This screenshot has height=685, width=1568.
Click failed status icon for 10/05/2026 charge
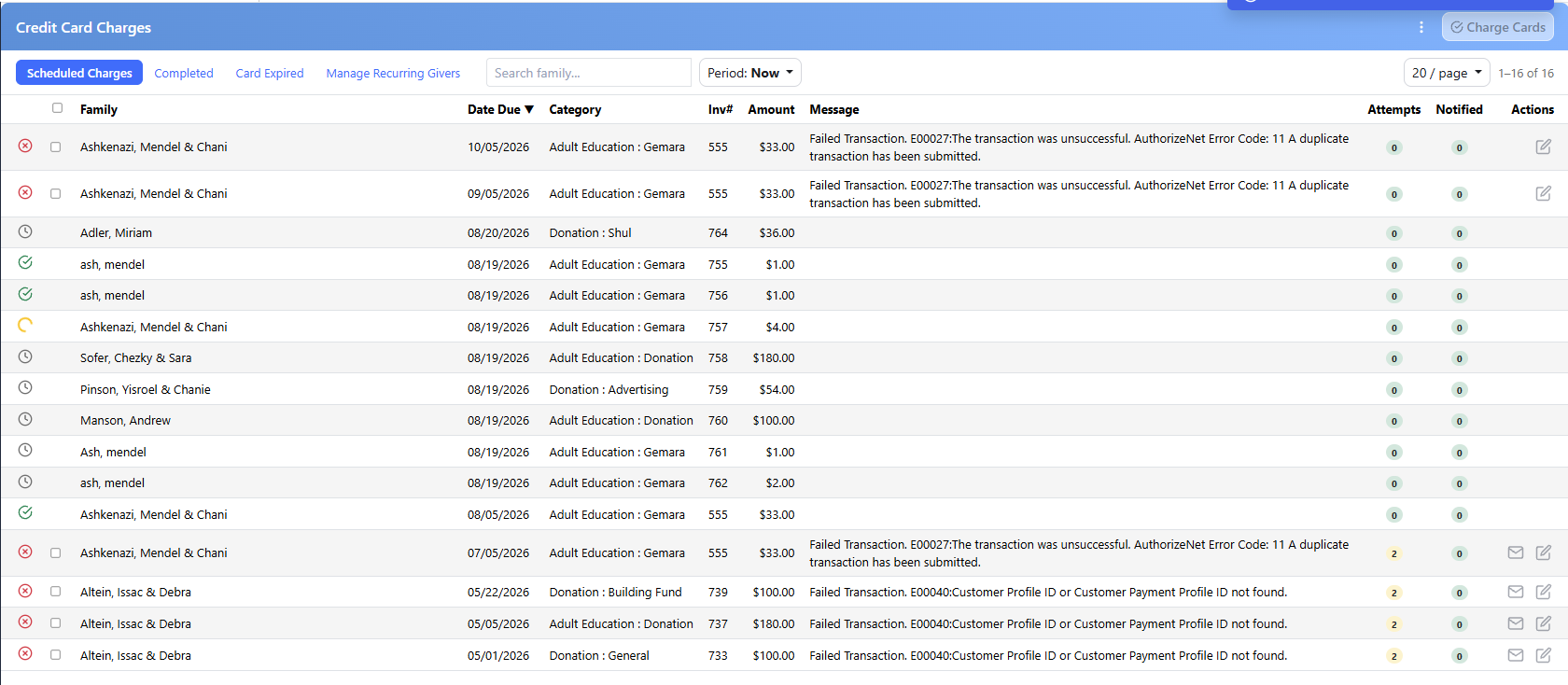coord(25,146)
